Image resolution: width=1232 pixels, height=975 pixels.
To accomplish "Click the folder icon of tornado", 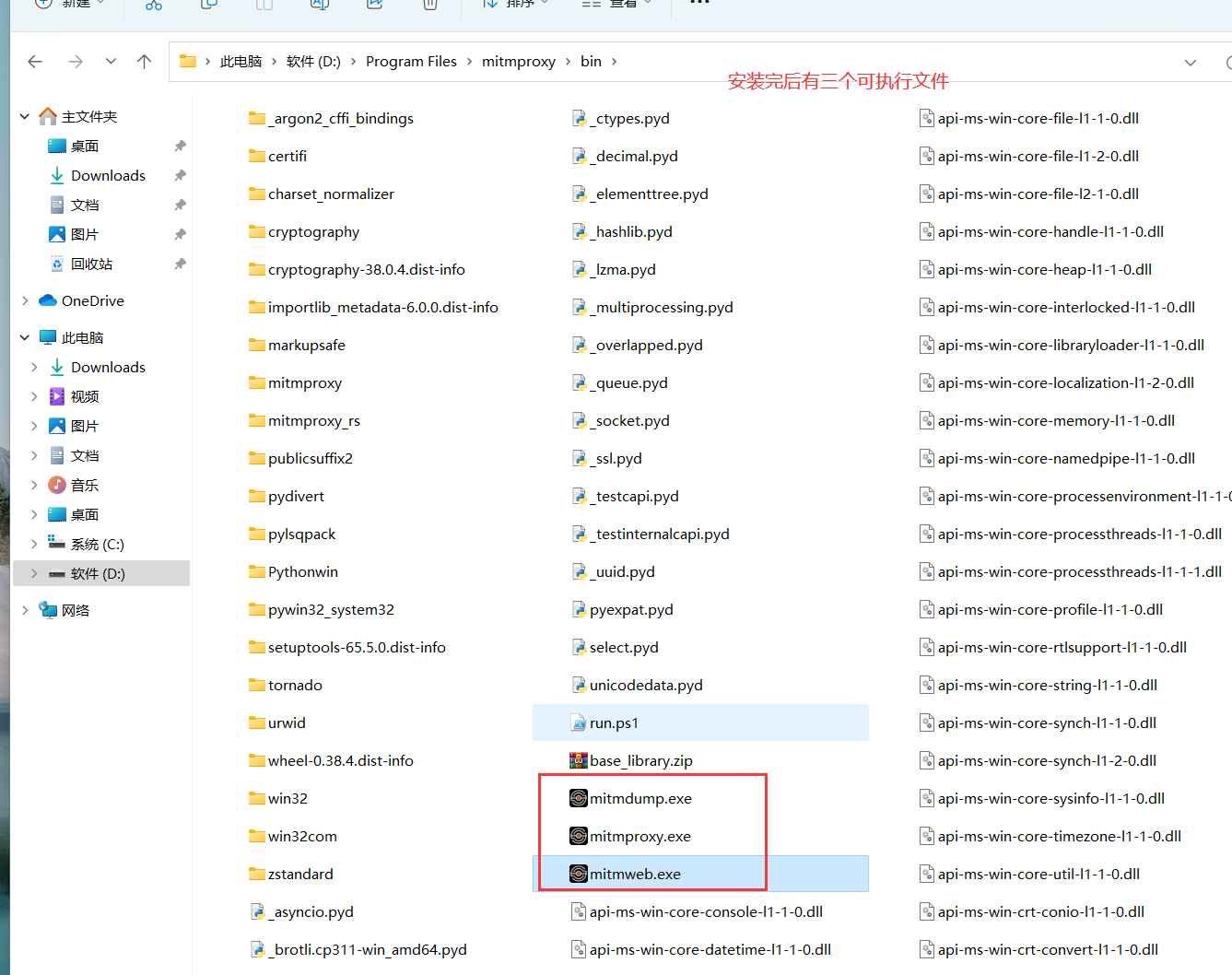I will tap(257, 685).
